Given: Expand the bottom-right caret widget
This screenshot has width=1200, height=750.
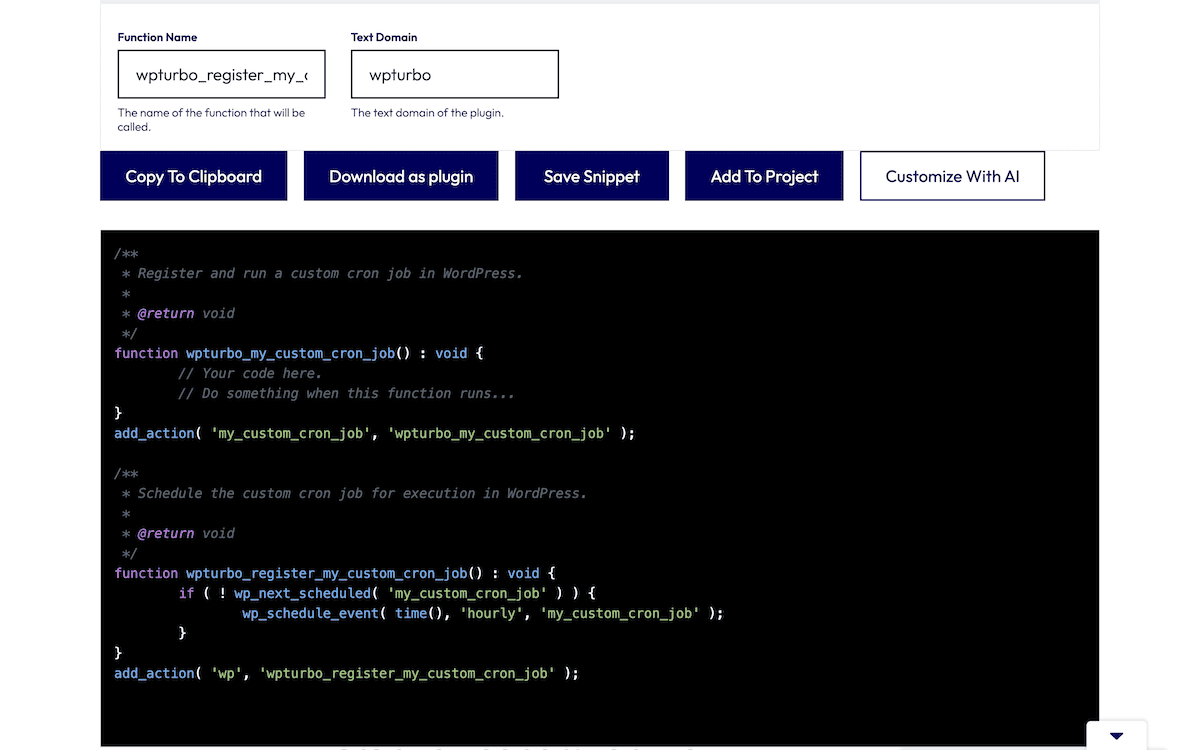Looking at the screenshot, I should (x=1116, y=736).
